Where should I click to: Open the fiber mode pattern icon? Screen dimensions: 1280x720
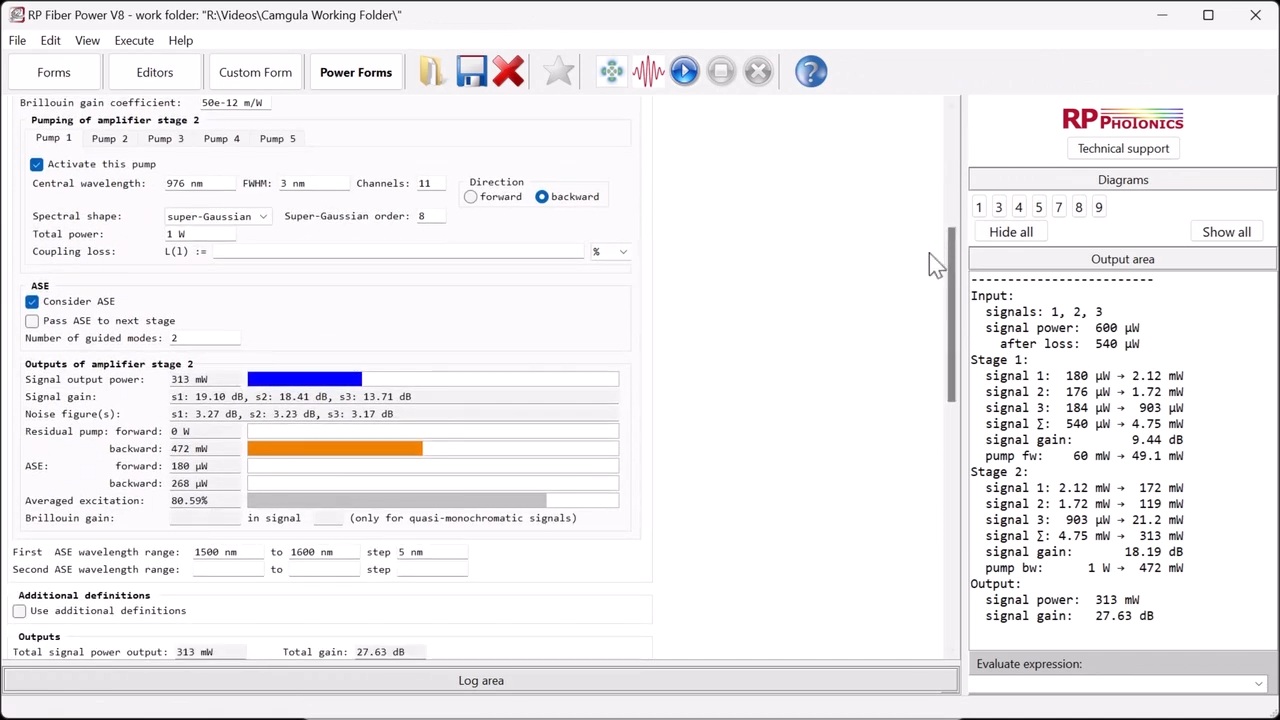tap(611, 72)
